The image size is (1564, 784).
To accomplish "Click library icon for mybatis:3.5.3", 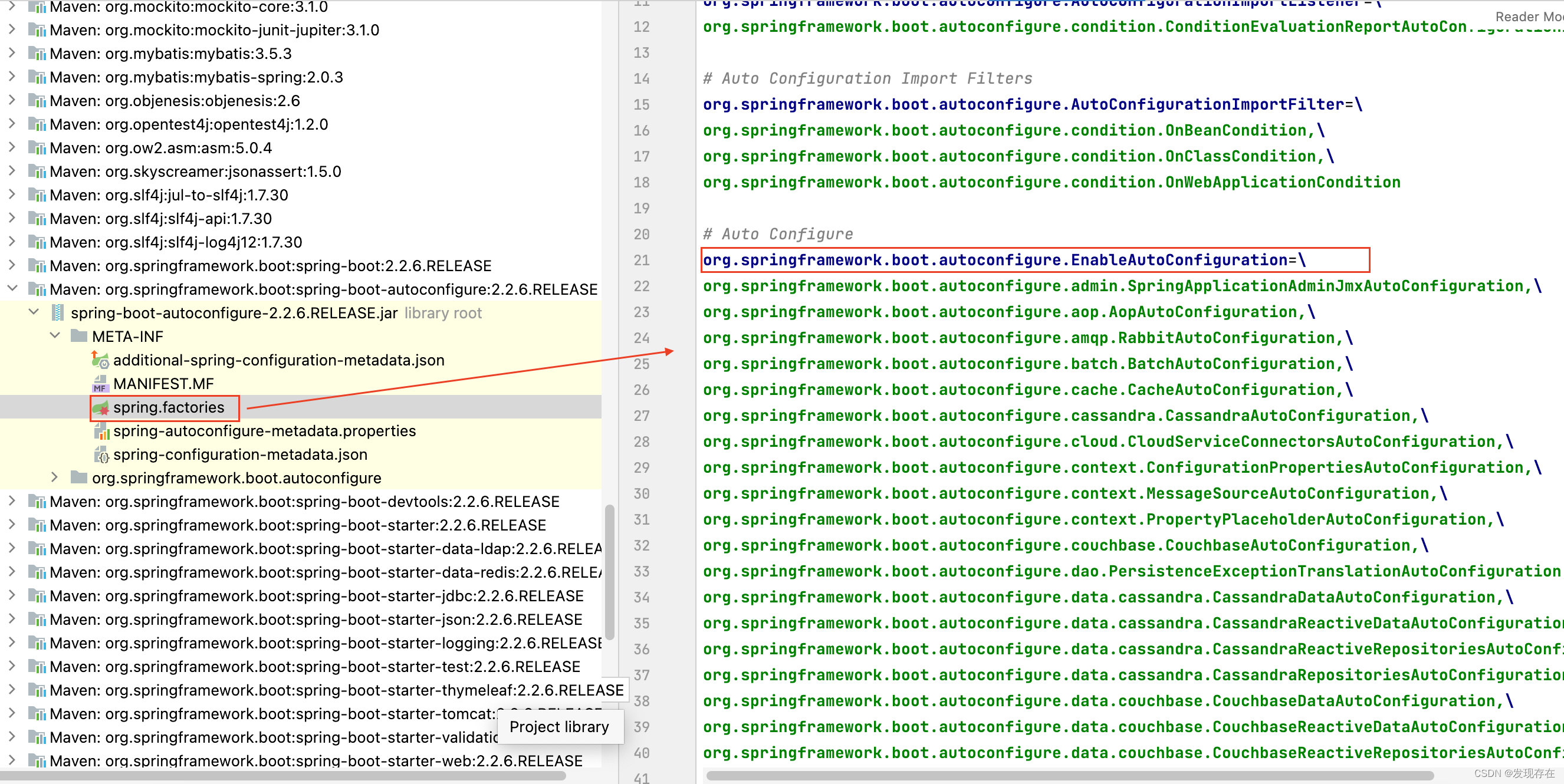I will tap(37, 54).
